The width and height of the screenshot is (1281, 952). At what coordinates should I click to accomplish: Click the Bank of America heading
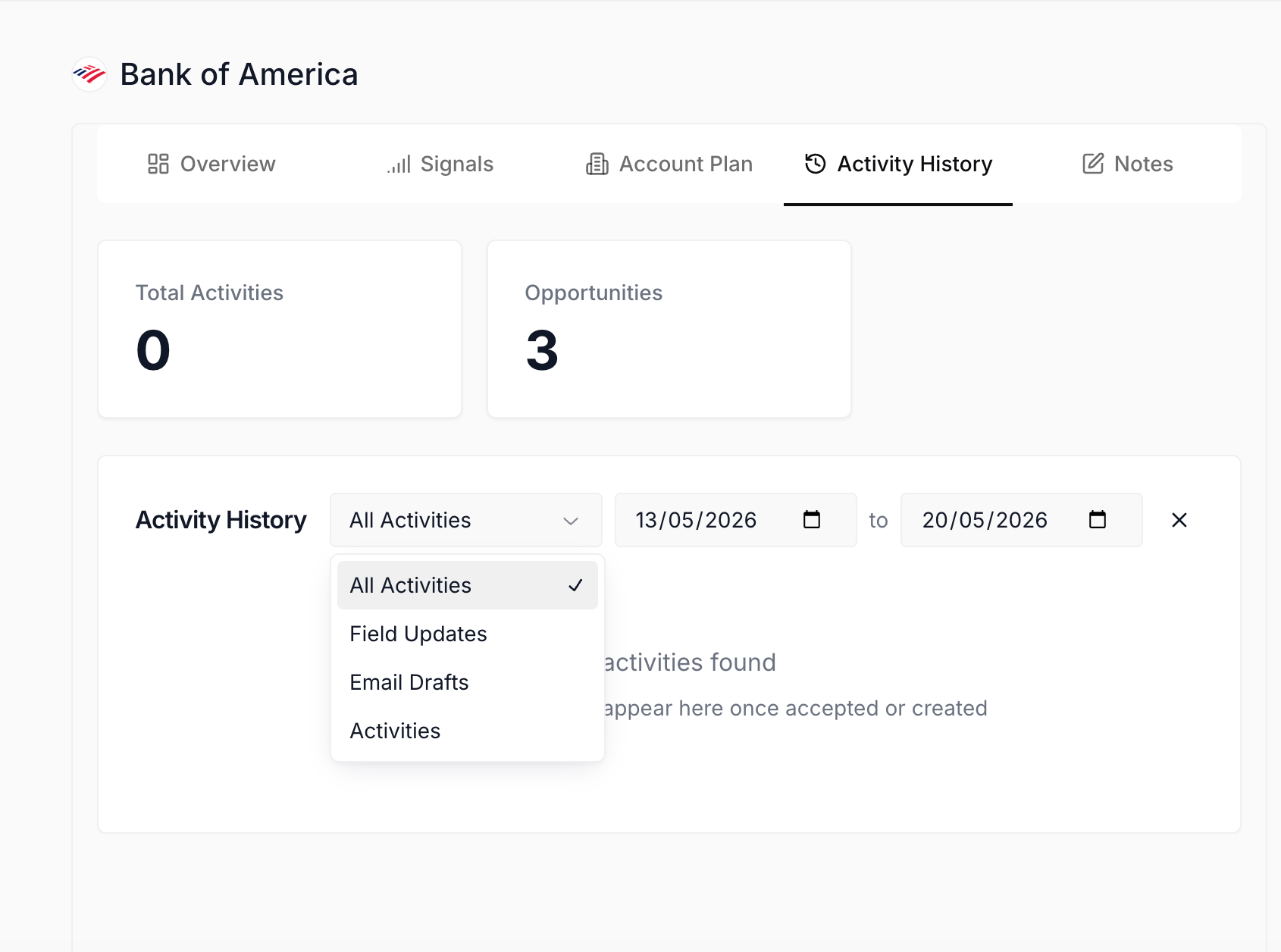(x=239, y=74)
